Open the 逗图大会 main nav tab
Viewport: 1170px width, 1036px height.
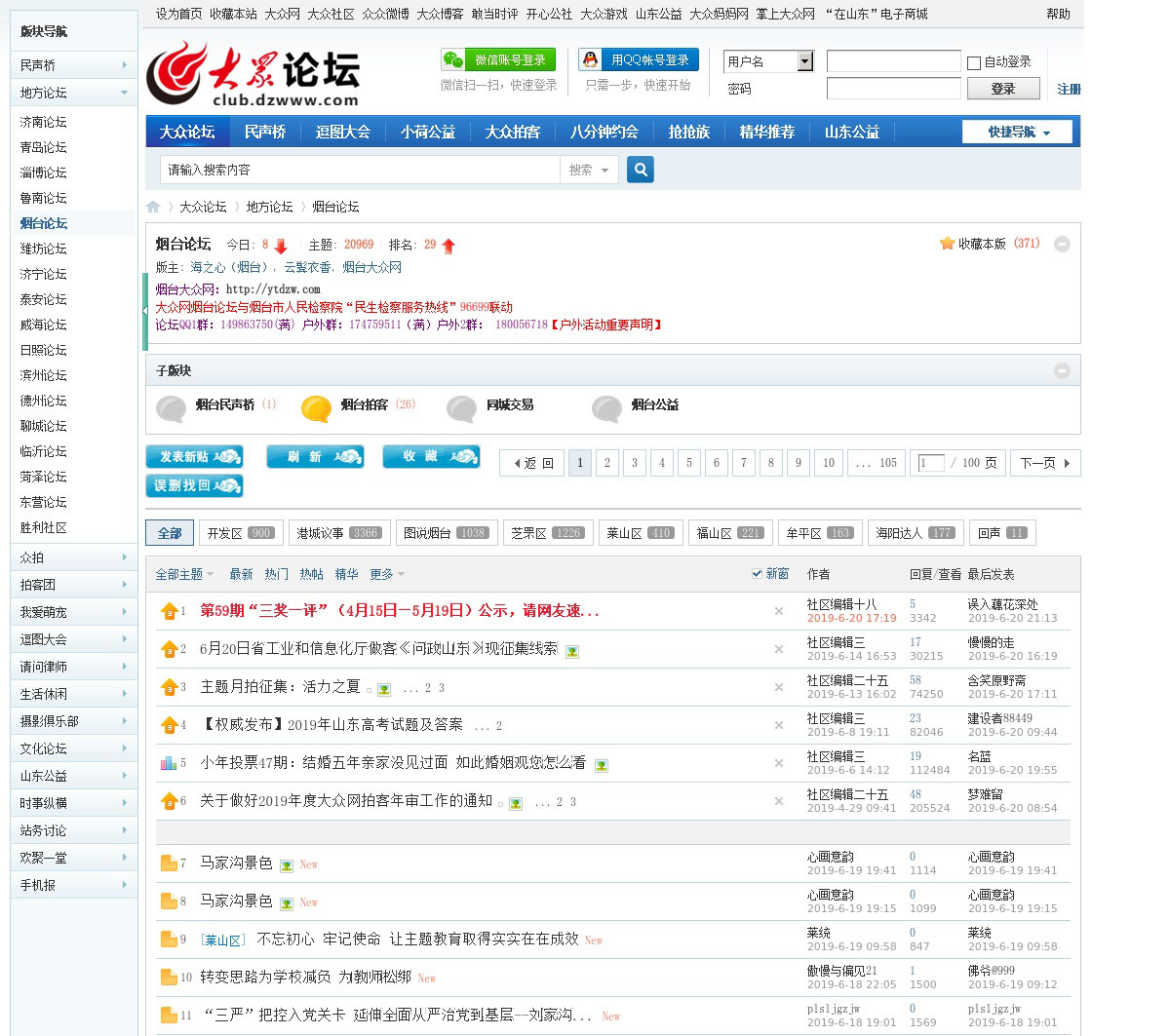(343, 132)
